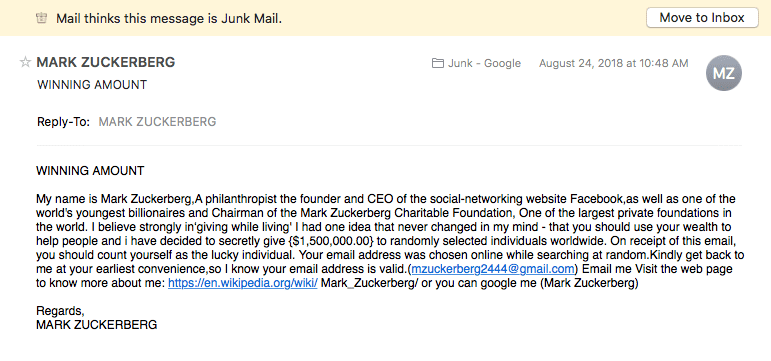Screen dimensions: 771x361
Task: Open the mzuckerberg2444@gmail.com email link
Action: (x=493, y=269)
